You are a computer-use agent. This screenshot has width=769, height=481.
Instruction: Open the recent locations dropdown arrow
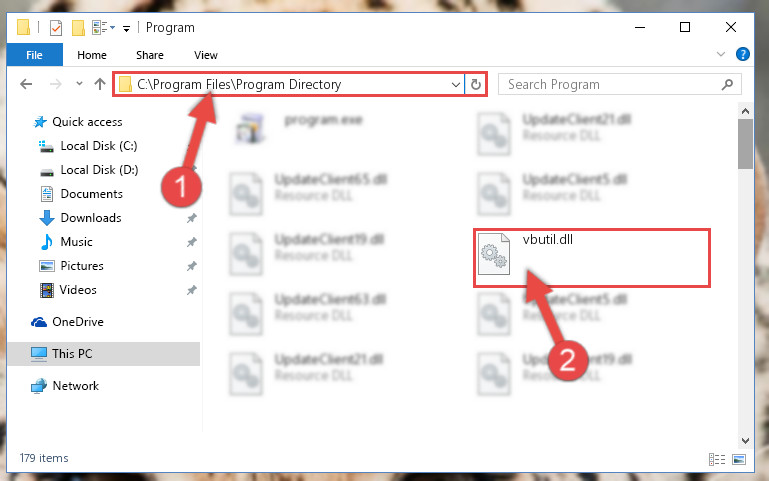pos(79,84)
